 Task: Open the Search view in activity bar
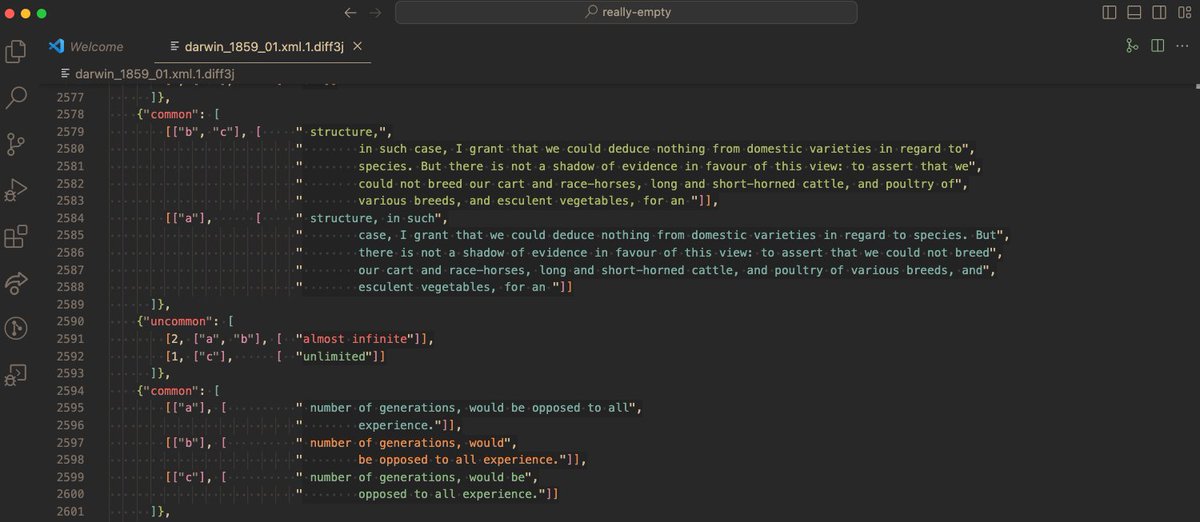16,97
